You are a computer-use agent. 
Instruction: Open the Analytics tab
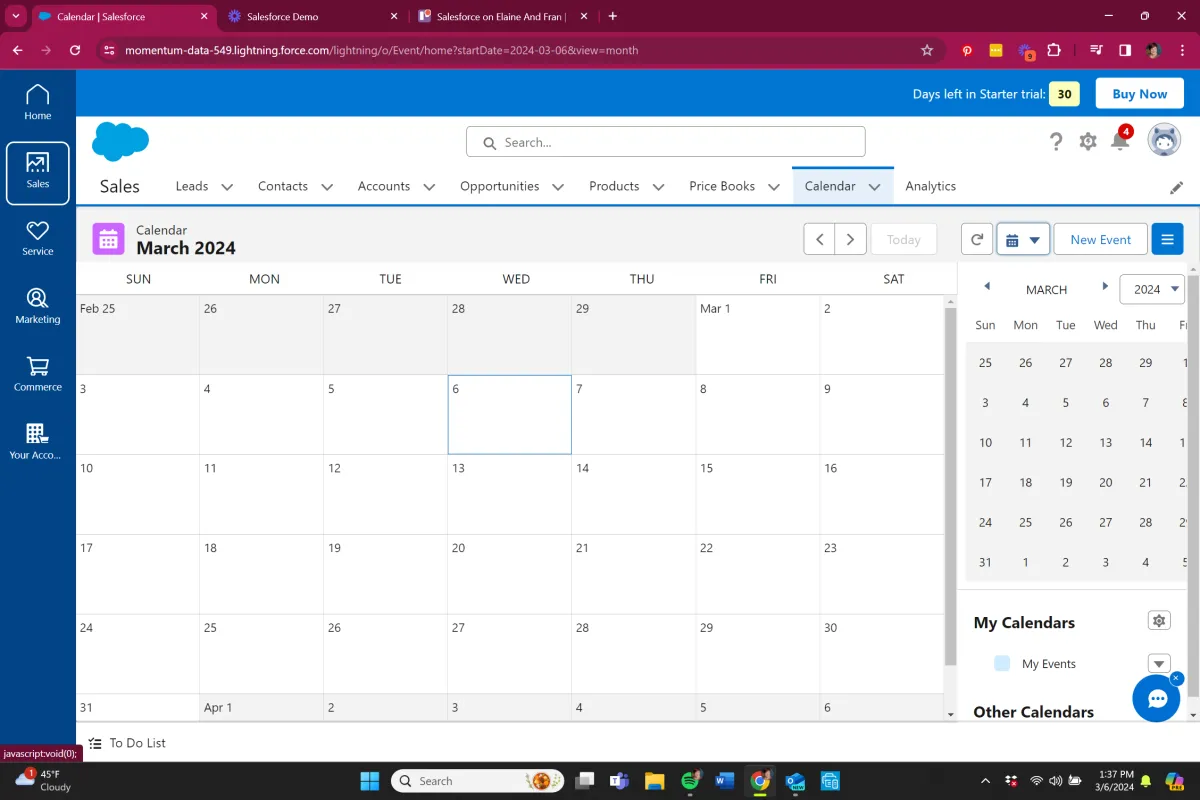pos(930,186)
